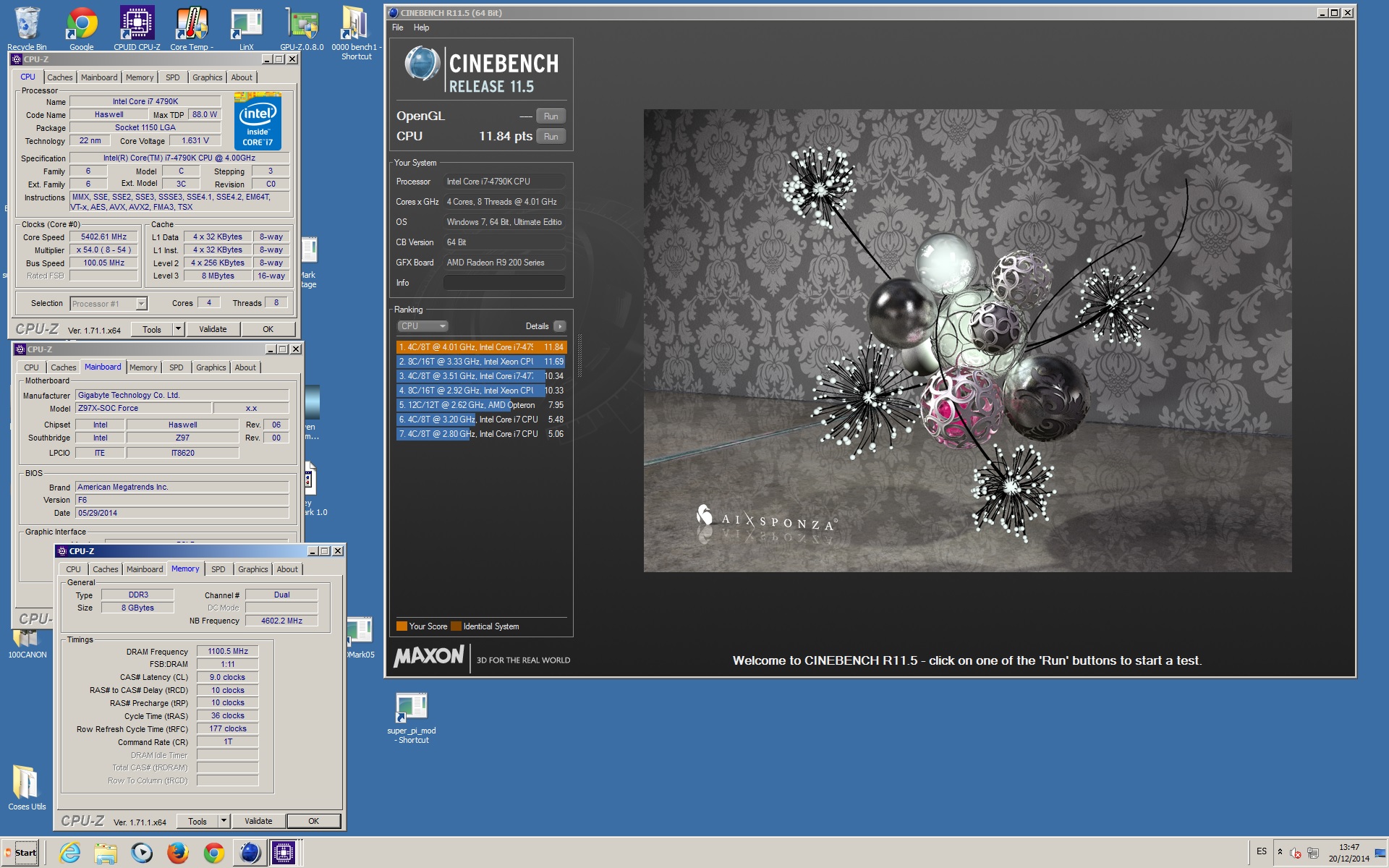
Task: Click Validate in the top CPU-Z window
Action: click(213, 329)
